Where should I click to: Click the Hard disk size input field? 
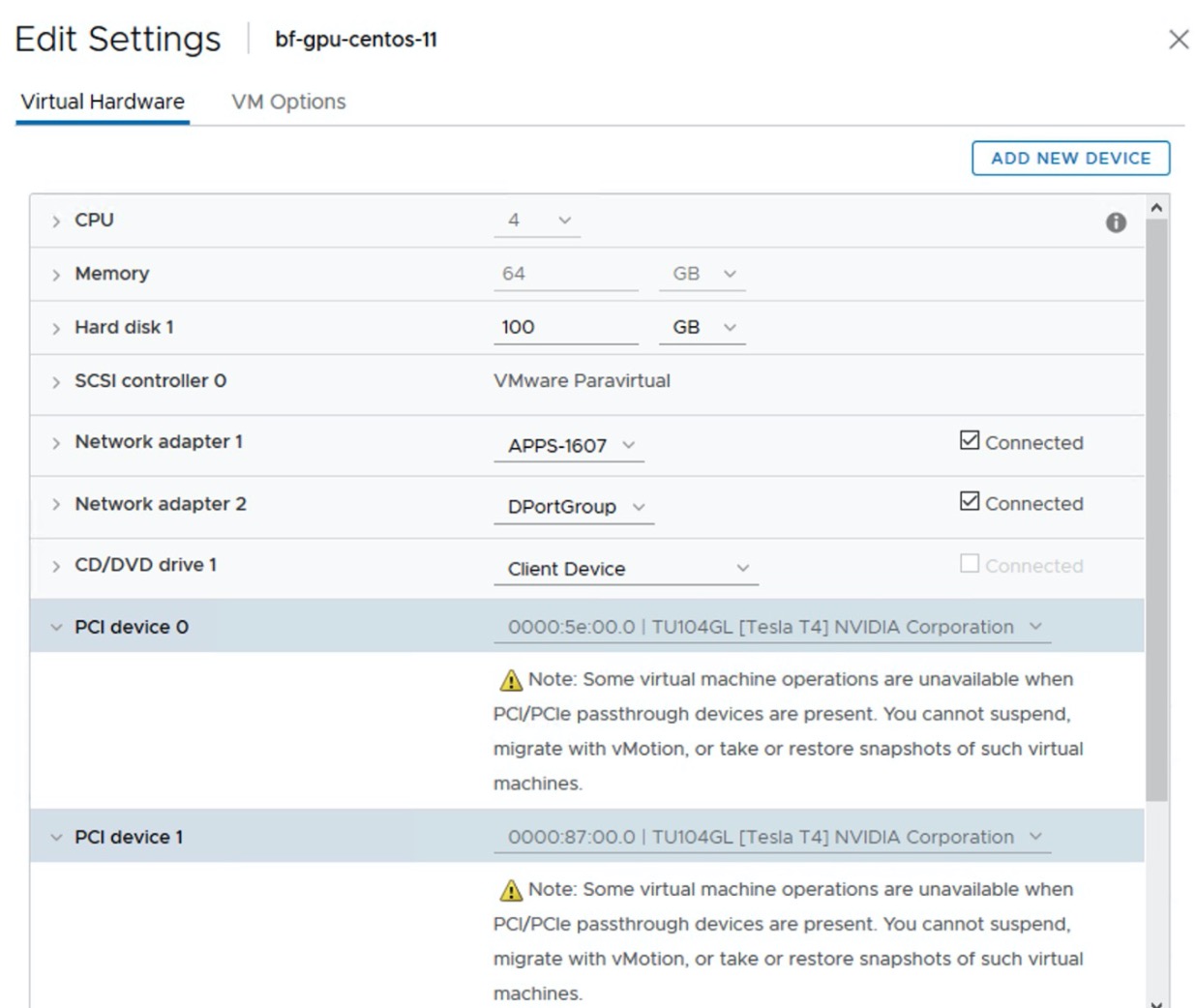tap(564, 328)
